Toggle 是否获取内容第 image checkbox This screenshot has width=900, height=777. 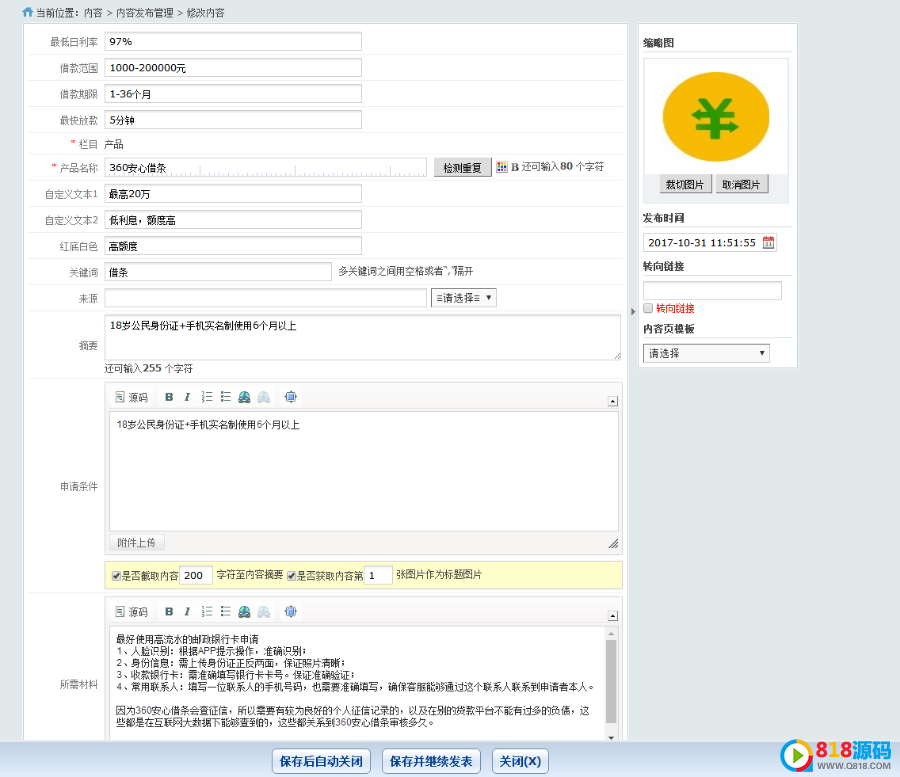(292, 576)
